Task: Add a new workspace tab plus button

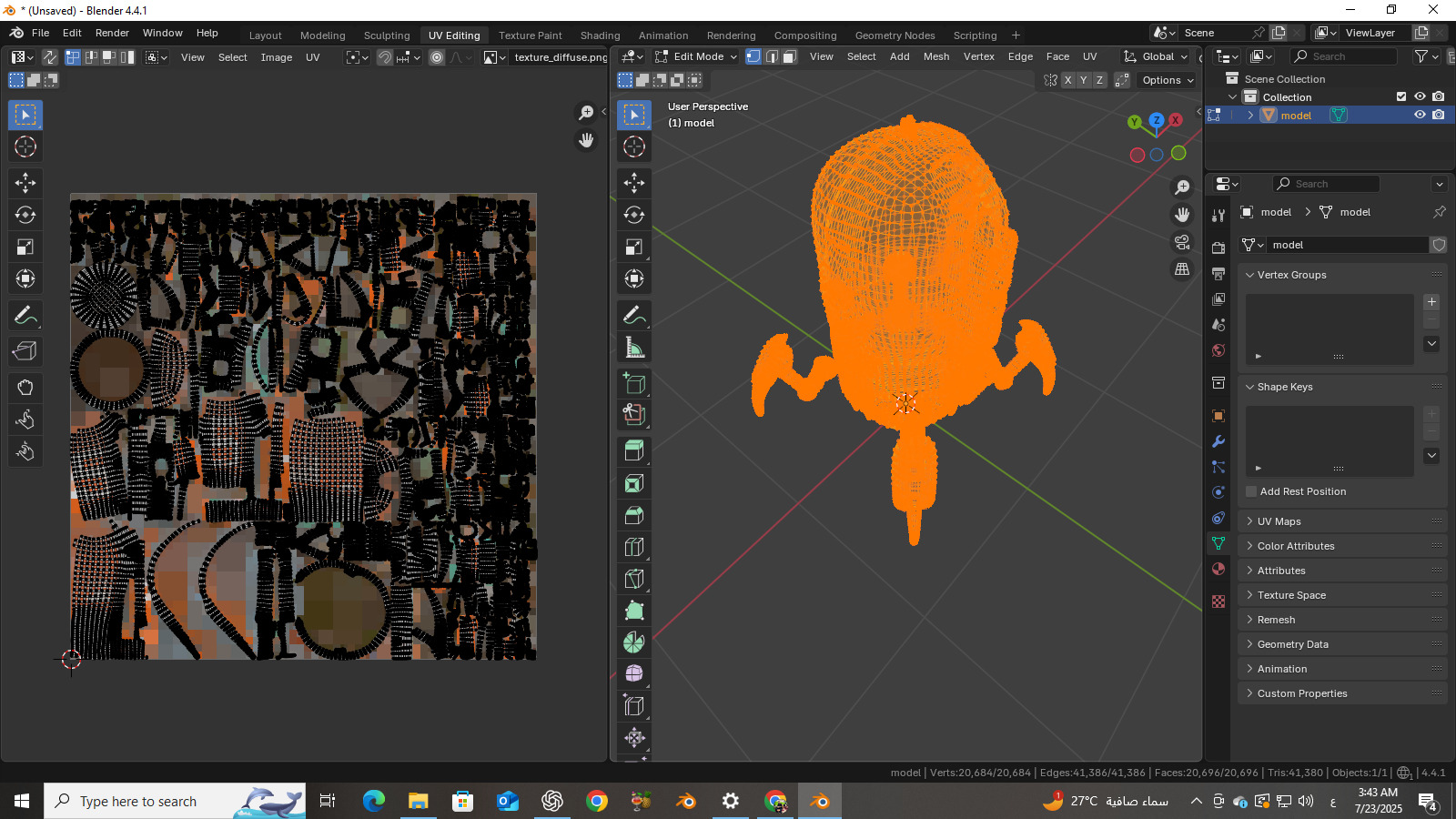Action: click(1016, 35)
